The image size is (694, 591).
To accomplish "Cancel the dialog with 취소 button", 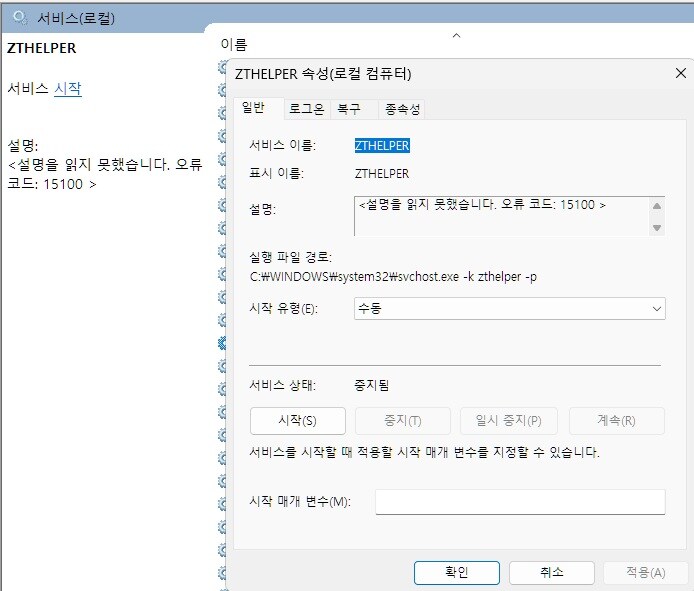I will (x=551, y=572).
